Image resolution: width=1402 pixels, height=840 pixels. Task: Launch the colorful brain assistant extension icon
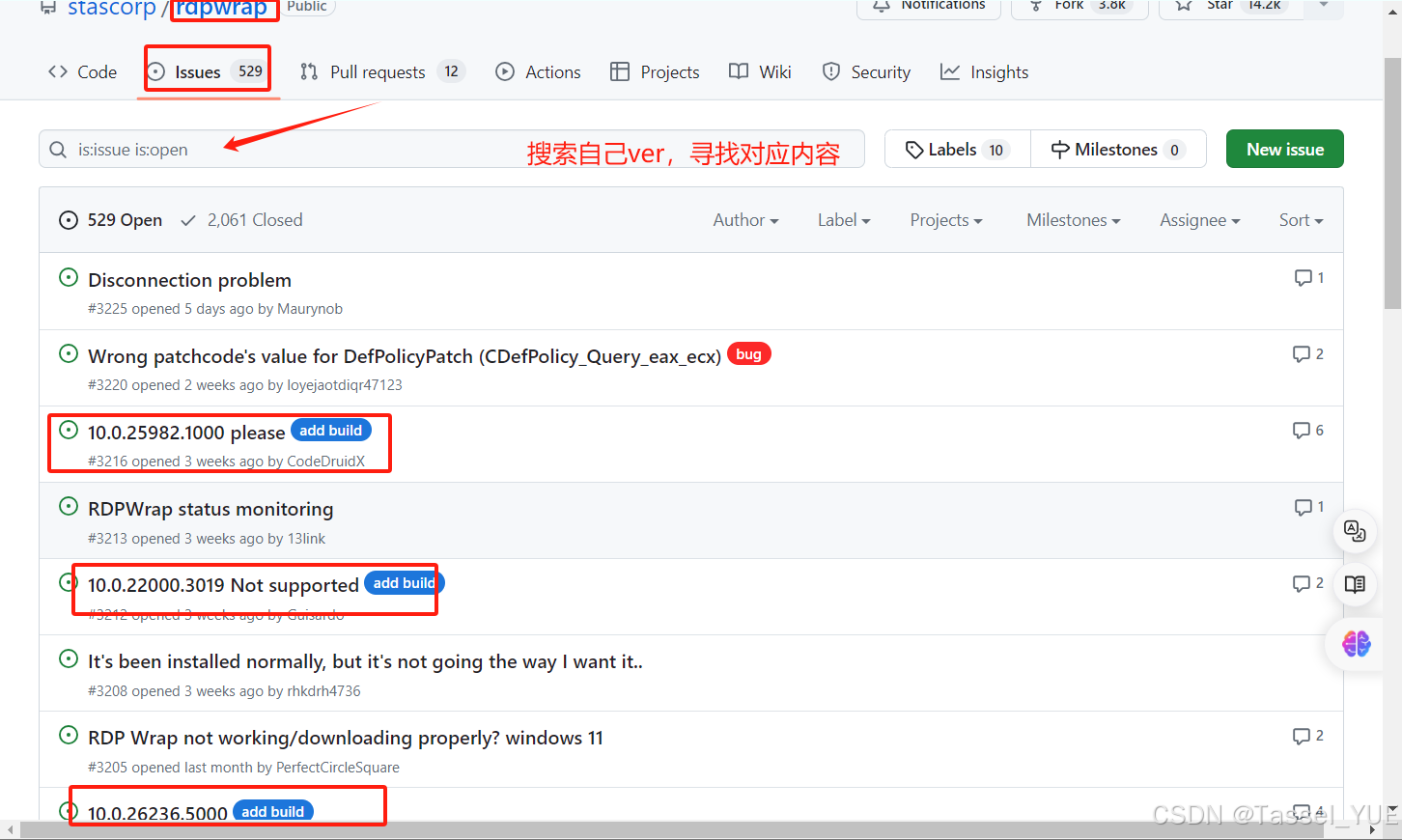(x=1356, y=643)
